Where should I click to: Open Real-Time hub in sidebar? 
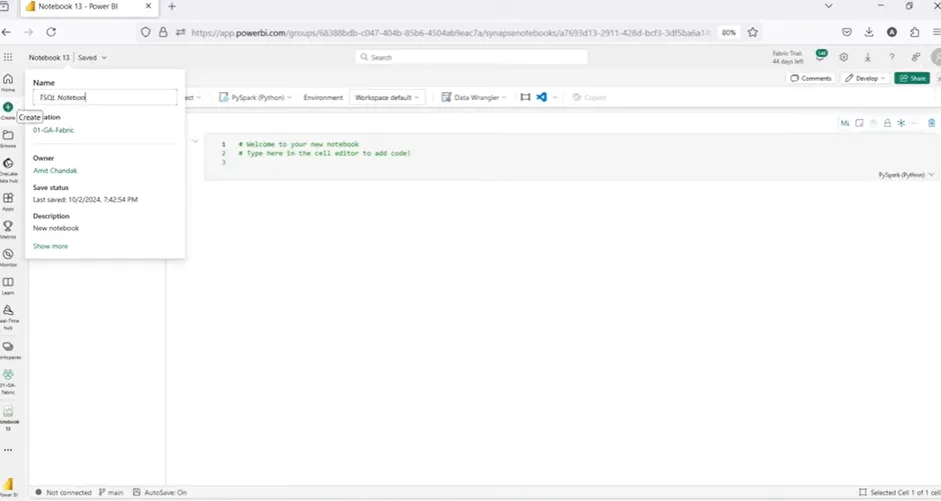pyautogui.click(x=8, y=317)
